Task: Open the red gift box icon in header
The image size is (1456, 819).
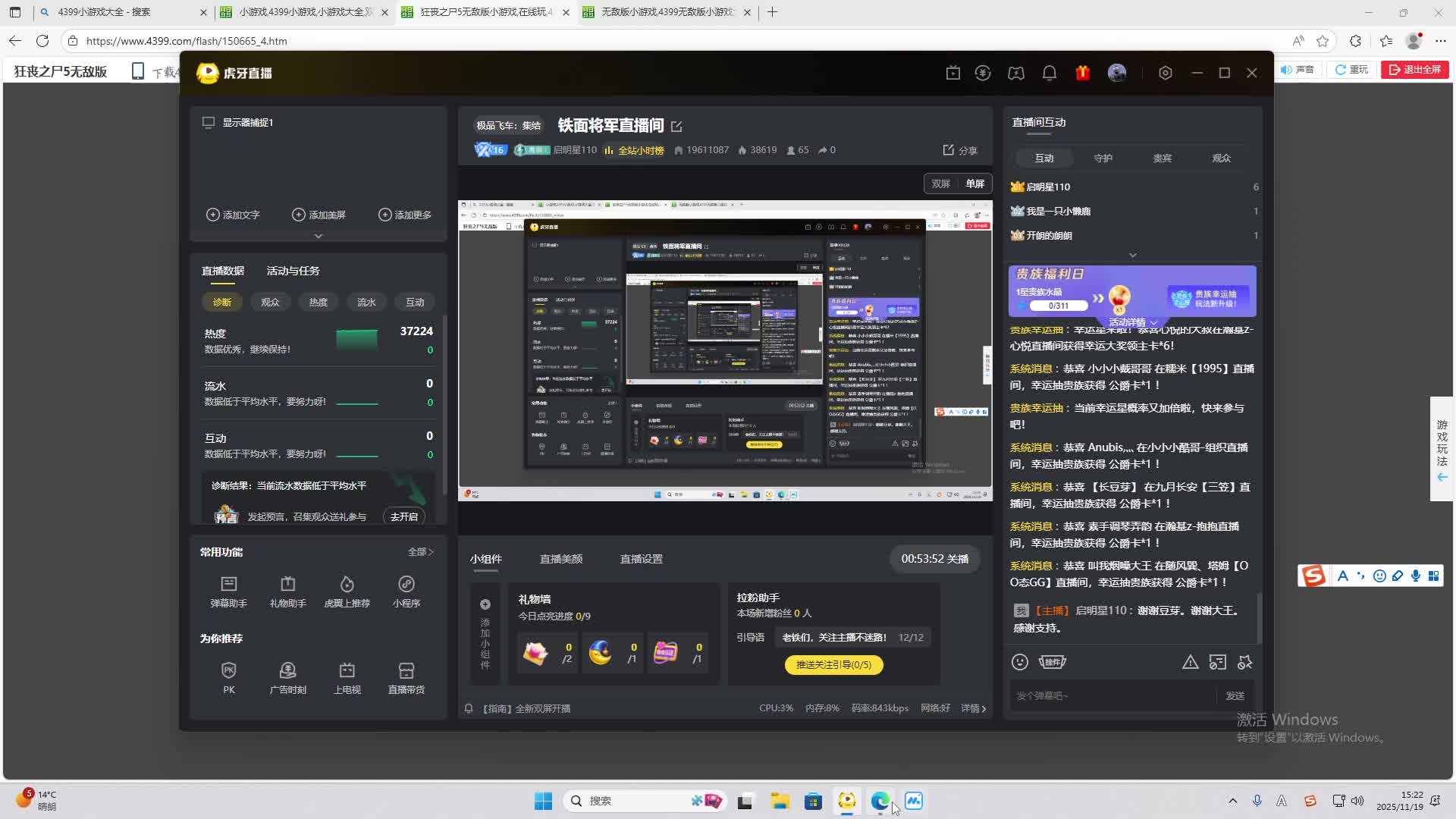Action: [x=1082, y=73]
